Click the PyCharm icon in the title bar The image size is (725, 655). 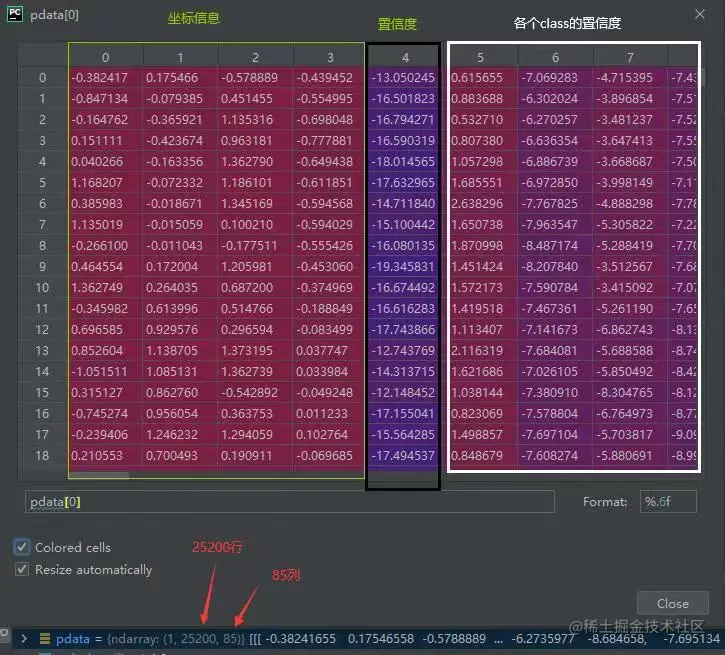15,14
